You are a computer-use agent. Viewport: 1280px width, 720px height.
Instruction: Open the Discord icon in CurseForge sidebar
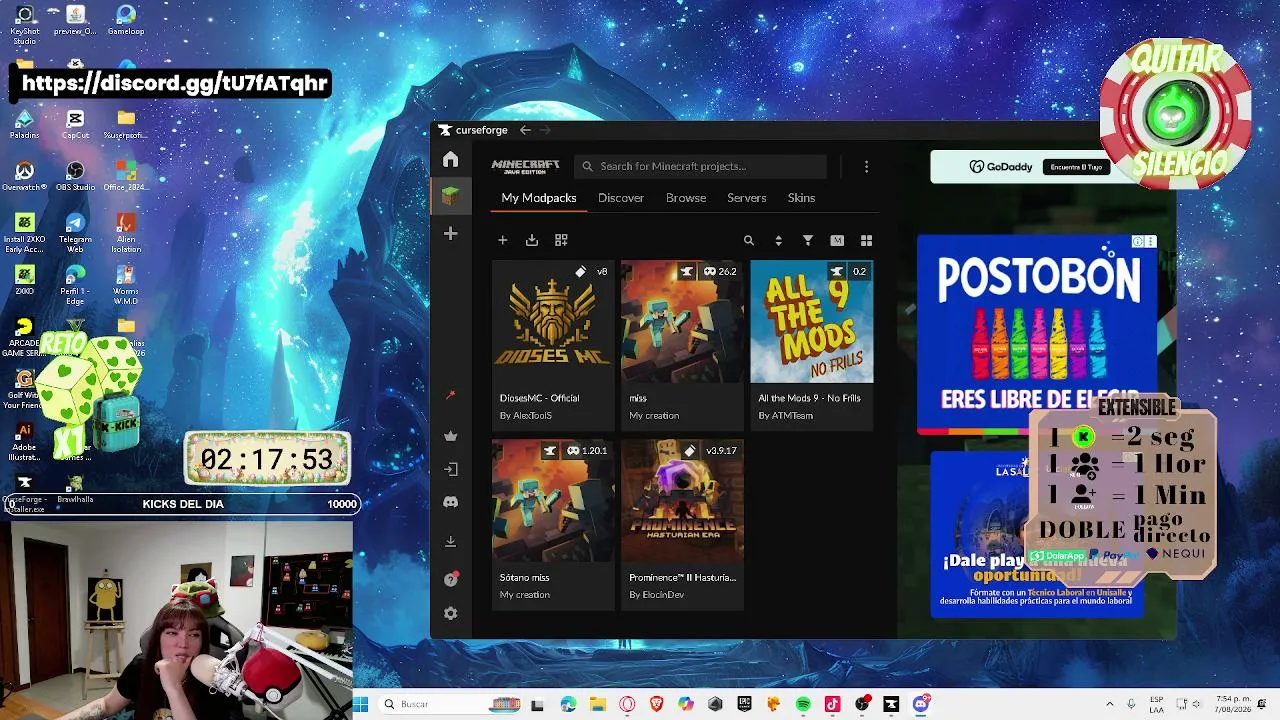(x=451, y=502)
